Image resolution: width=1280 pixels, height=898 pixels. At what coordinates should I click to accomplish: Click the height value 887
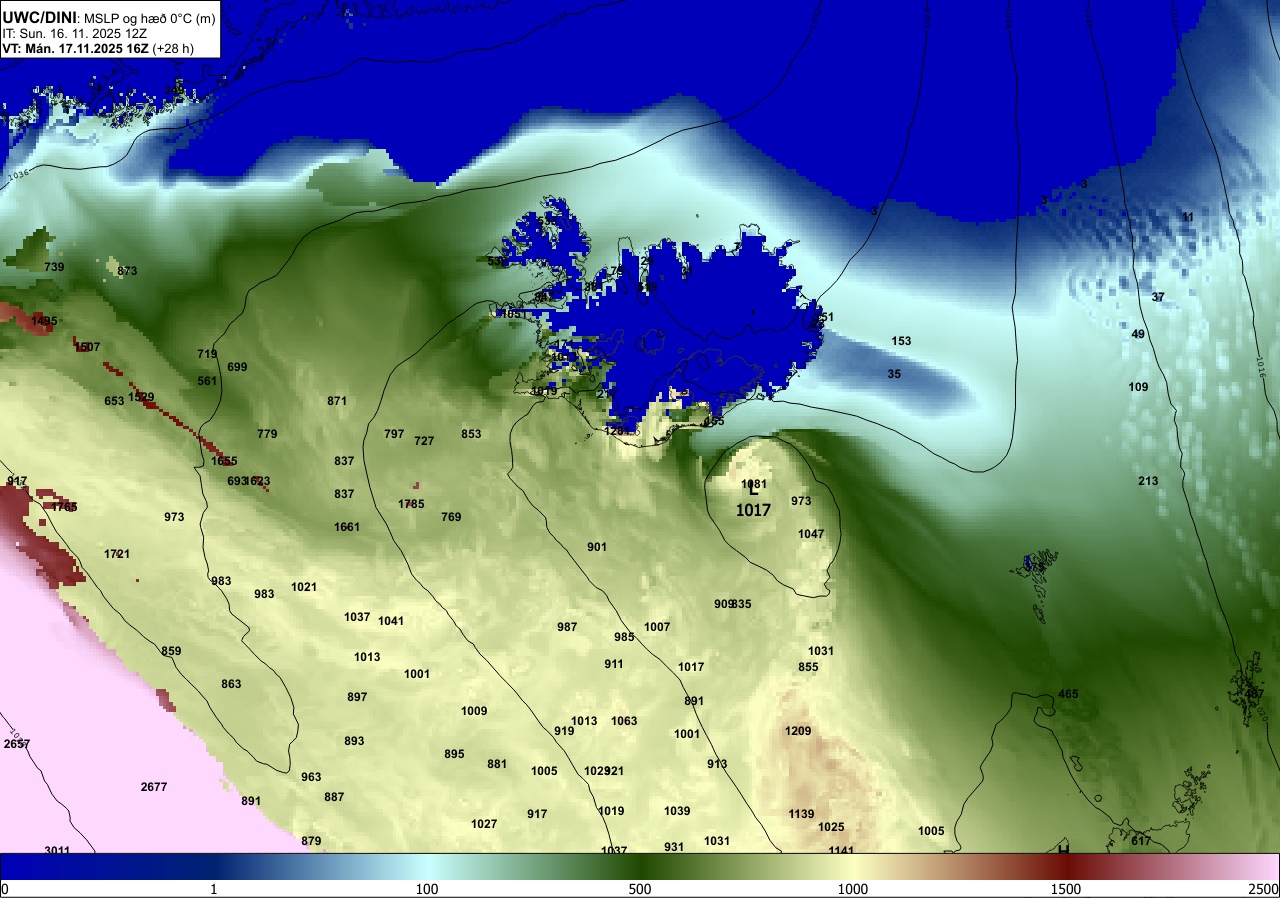[334, 797]
